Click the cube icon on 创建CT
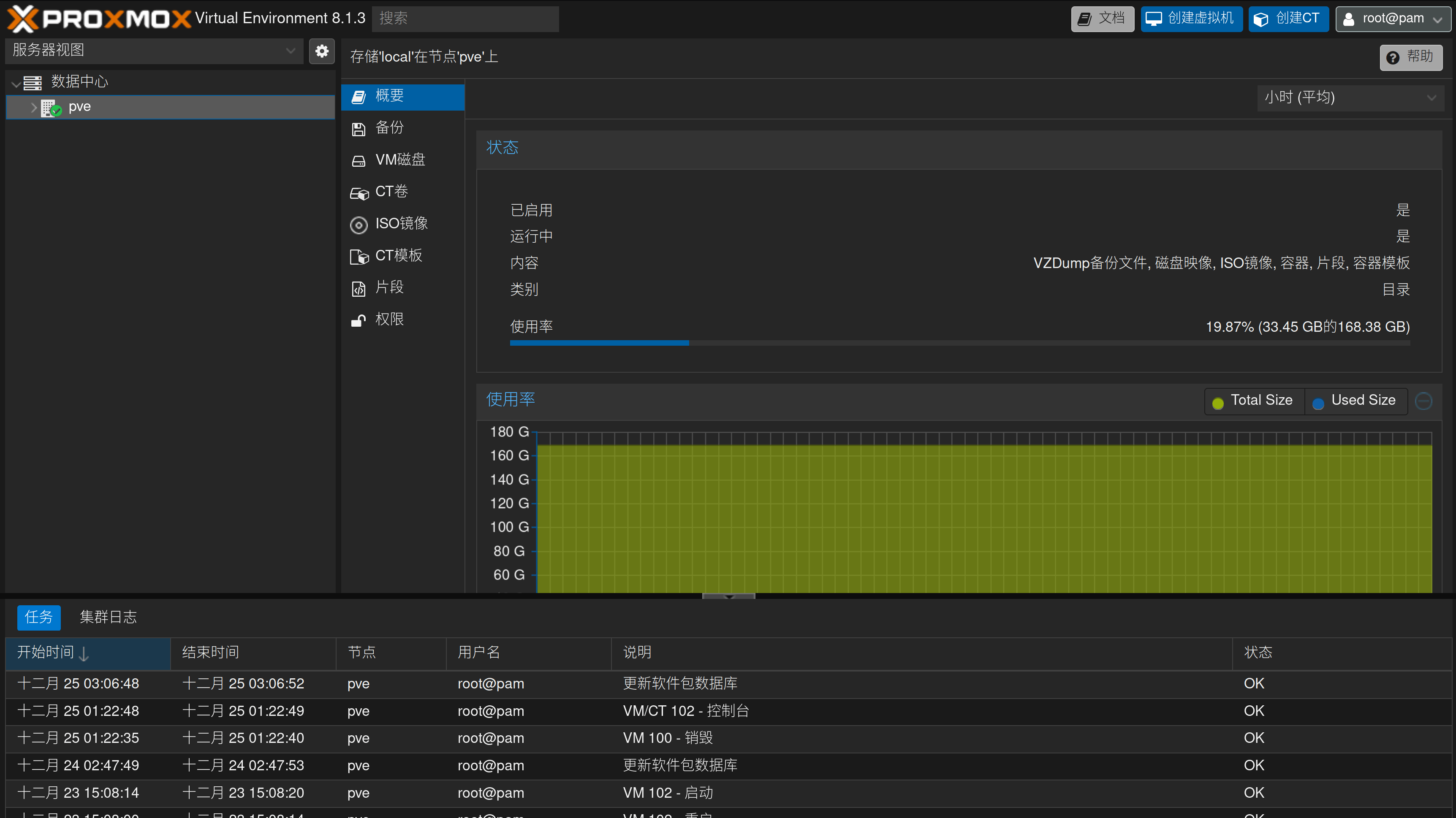 pos(1261,19)
